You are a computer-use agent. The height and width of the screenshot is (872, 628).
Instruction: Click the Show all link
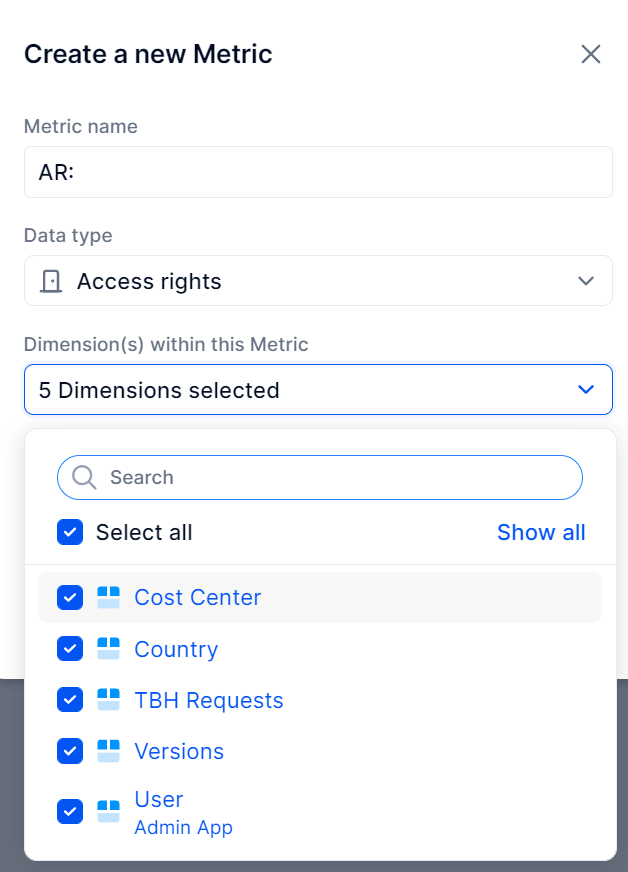tap(541, 532)
